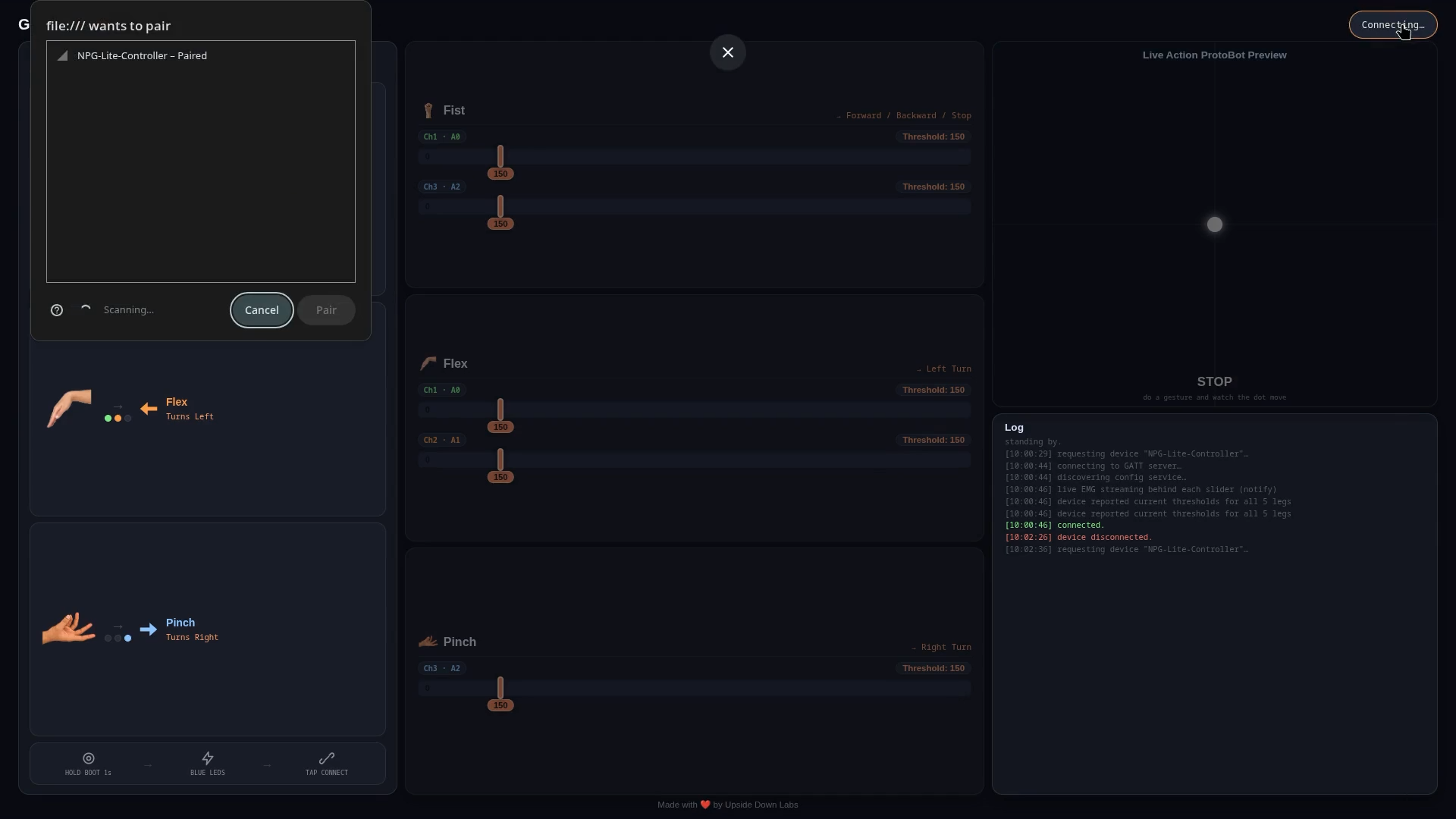
Task: Click the Fist Ch1 'Threshold: 150' badge
Action: point(934,136)
